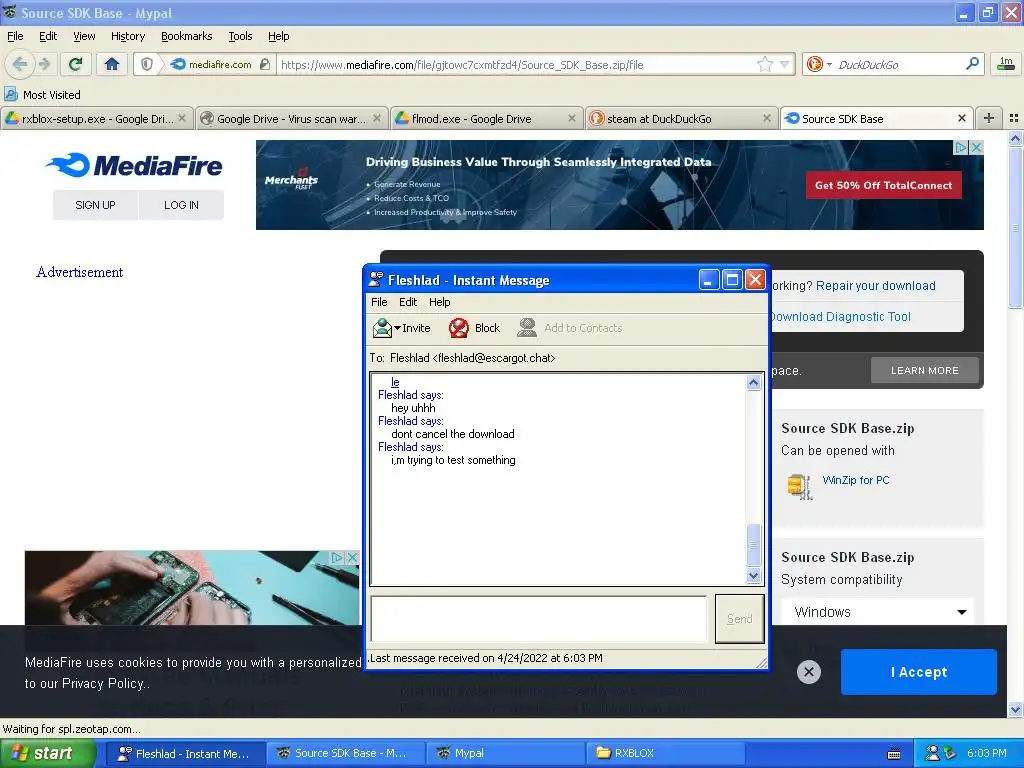Bookmark this page with the star icon

(x=765, y=64)
